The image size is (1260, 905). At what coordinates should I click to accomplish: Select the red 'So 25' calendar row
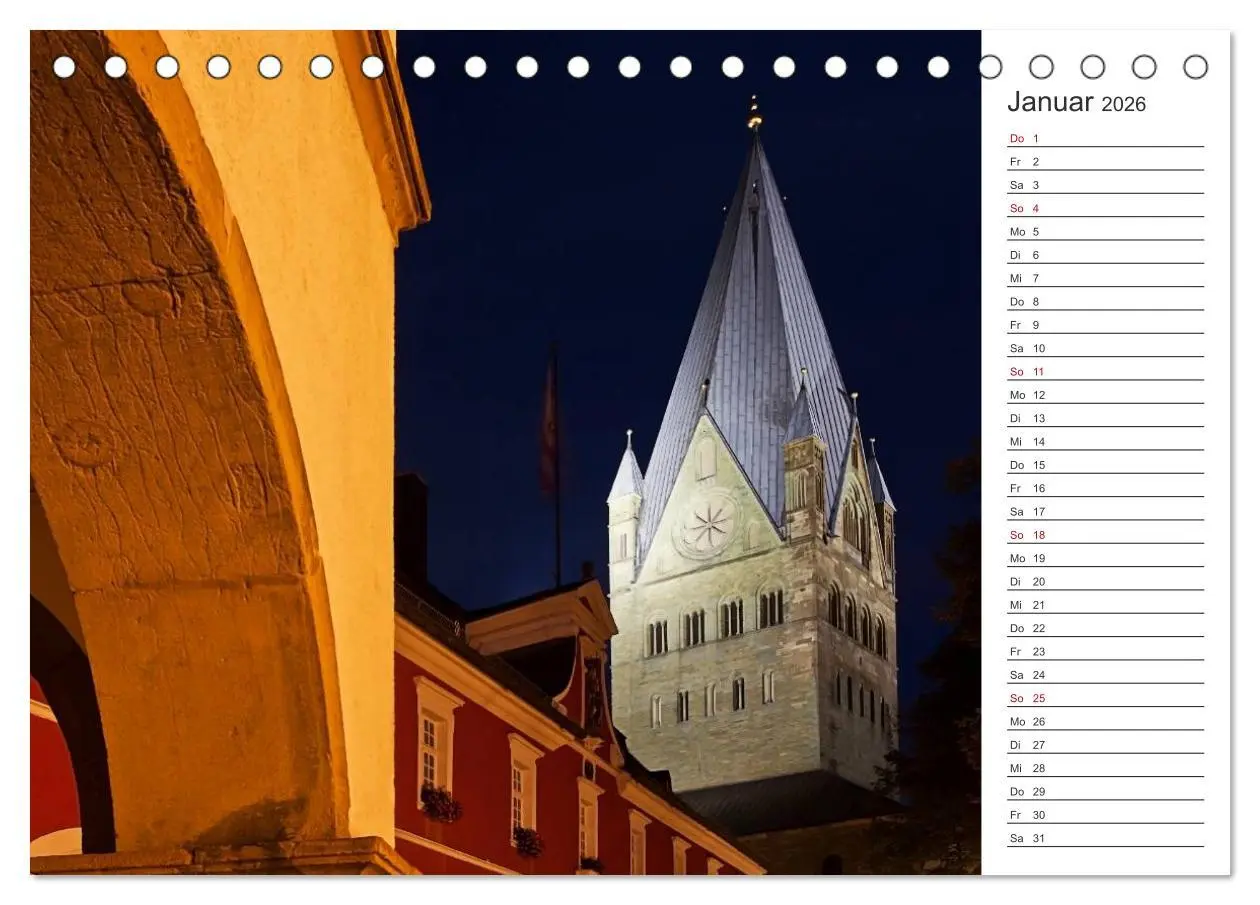[1105, 698]
